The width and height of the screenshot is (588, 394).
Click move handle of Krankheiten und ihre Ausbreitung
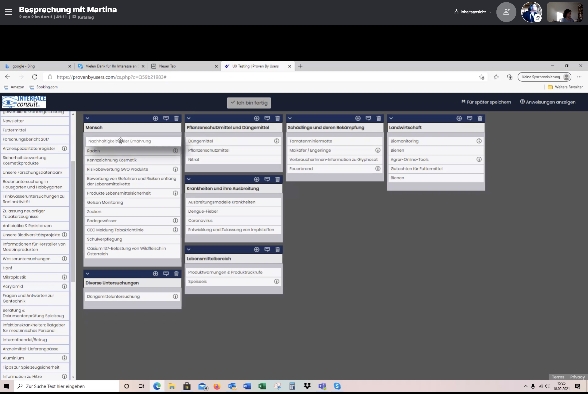pos(256,179)
